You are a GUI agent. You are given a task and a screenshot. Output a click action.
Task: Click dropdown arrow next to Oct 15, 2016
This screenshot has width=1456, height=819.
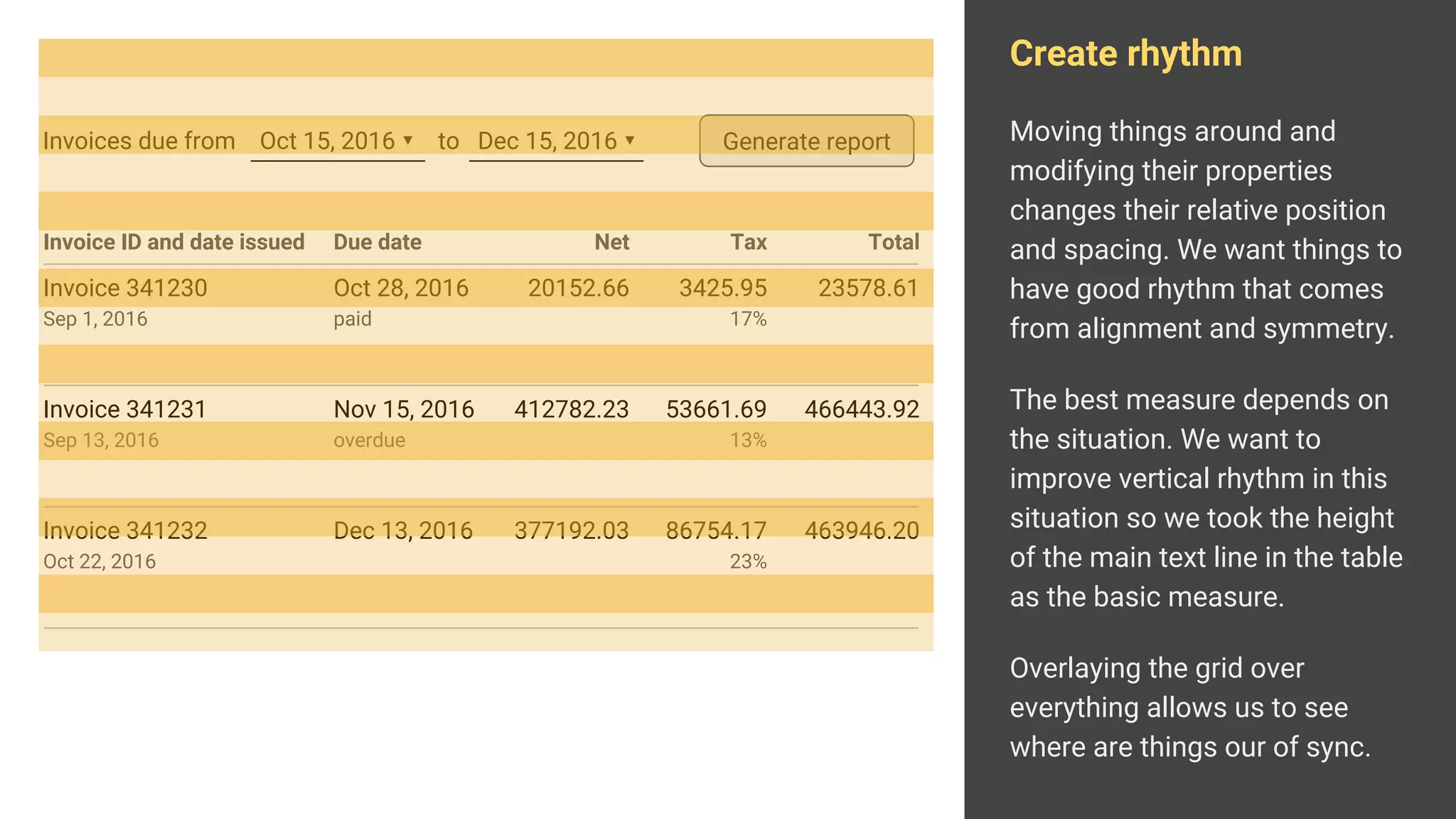[x=408, y=140]
